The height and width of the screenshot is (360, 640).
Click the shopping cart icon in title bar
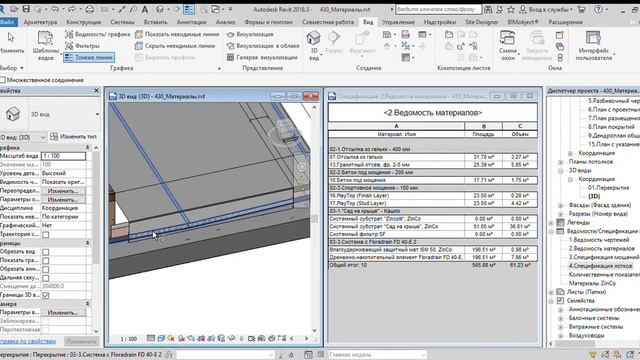(582, 9)
